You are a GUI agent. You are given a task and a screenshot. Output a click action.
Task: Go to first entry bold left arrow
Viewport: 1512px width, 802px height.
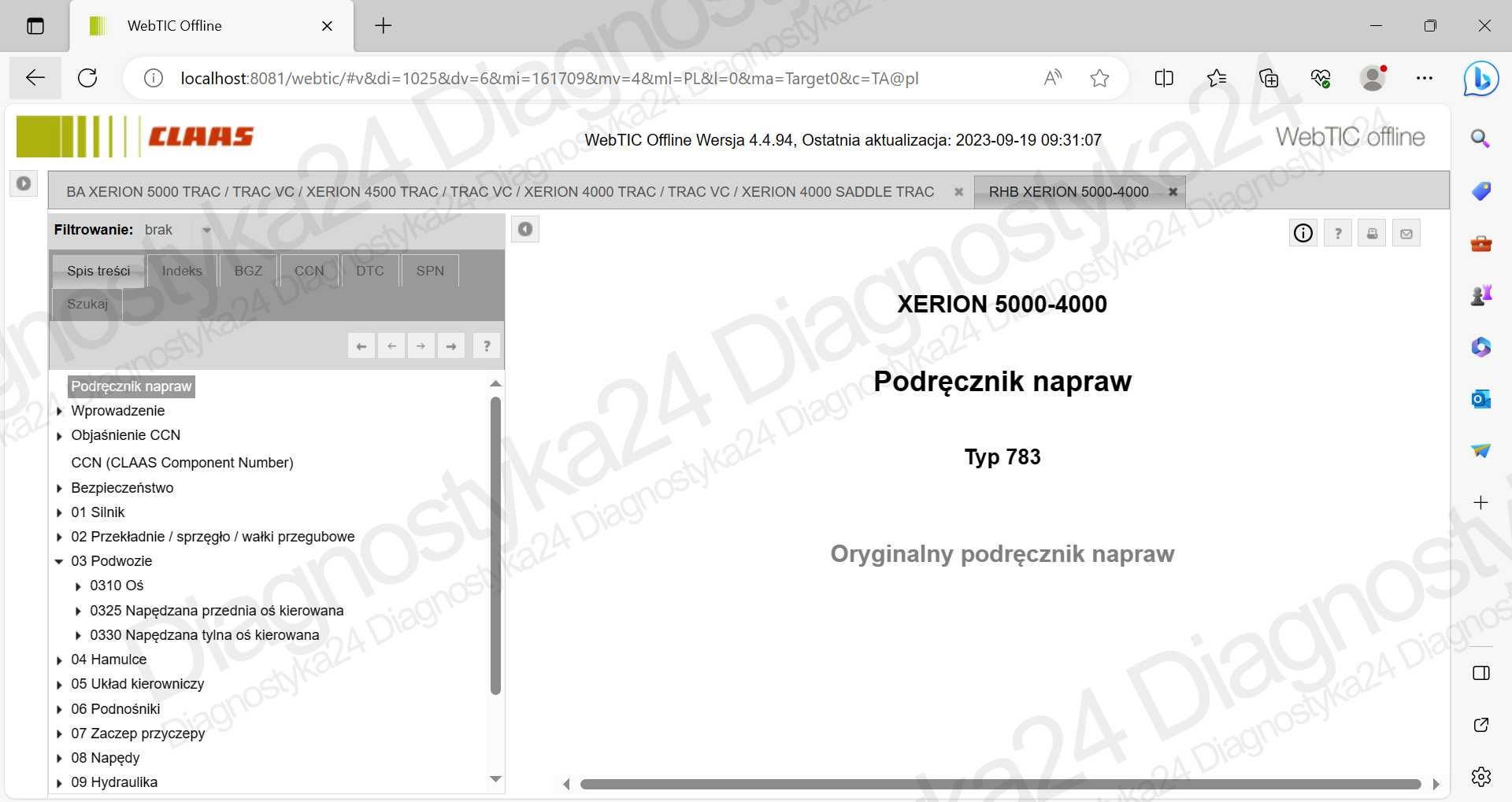(361, 346)
